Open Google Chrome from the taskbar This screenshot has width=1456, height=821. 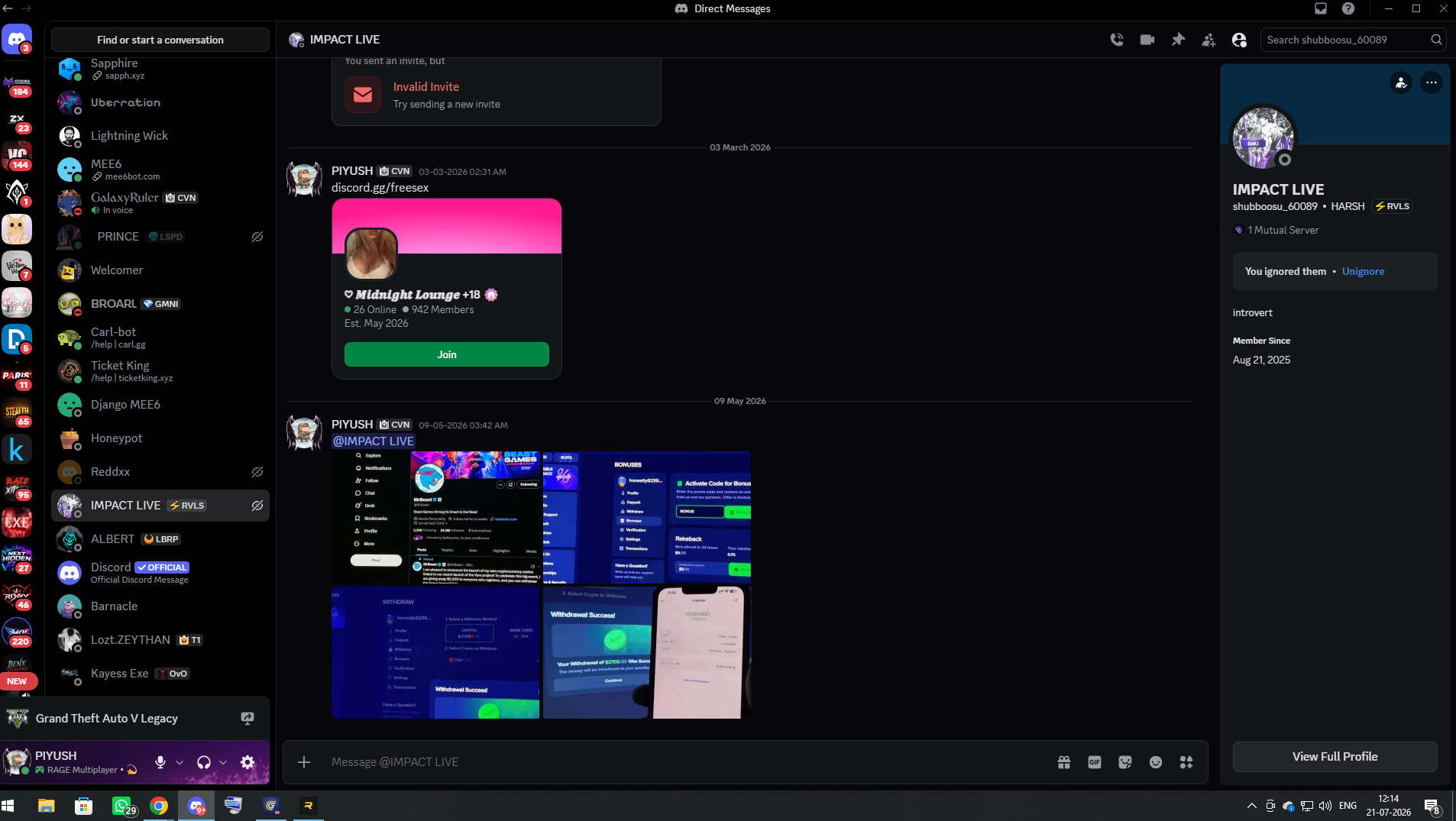[159, 806]
